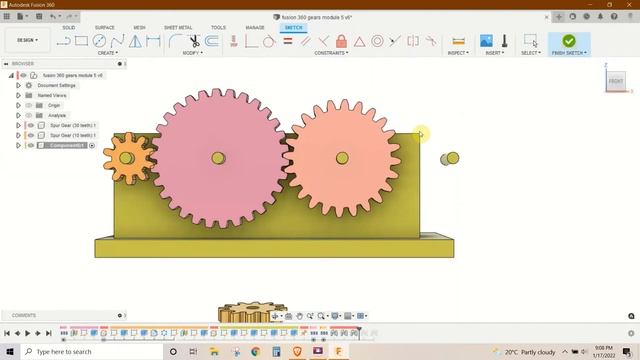Switch to the Solid tab

(x=69, y=27)
